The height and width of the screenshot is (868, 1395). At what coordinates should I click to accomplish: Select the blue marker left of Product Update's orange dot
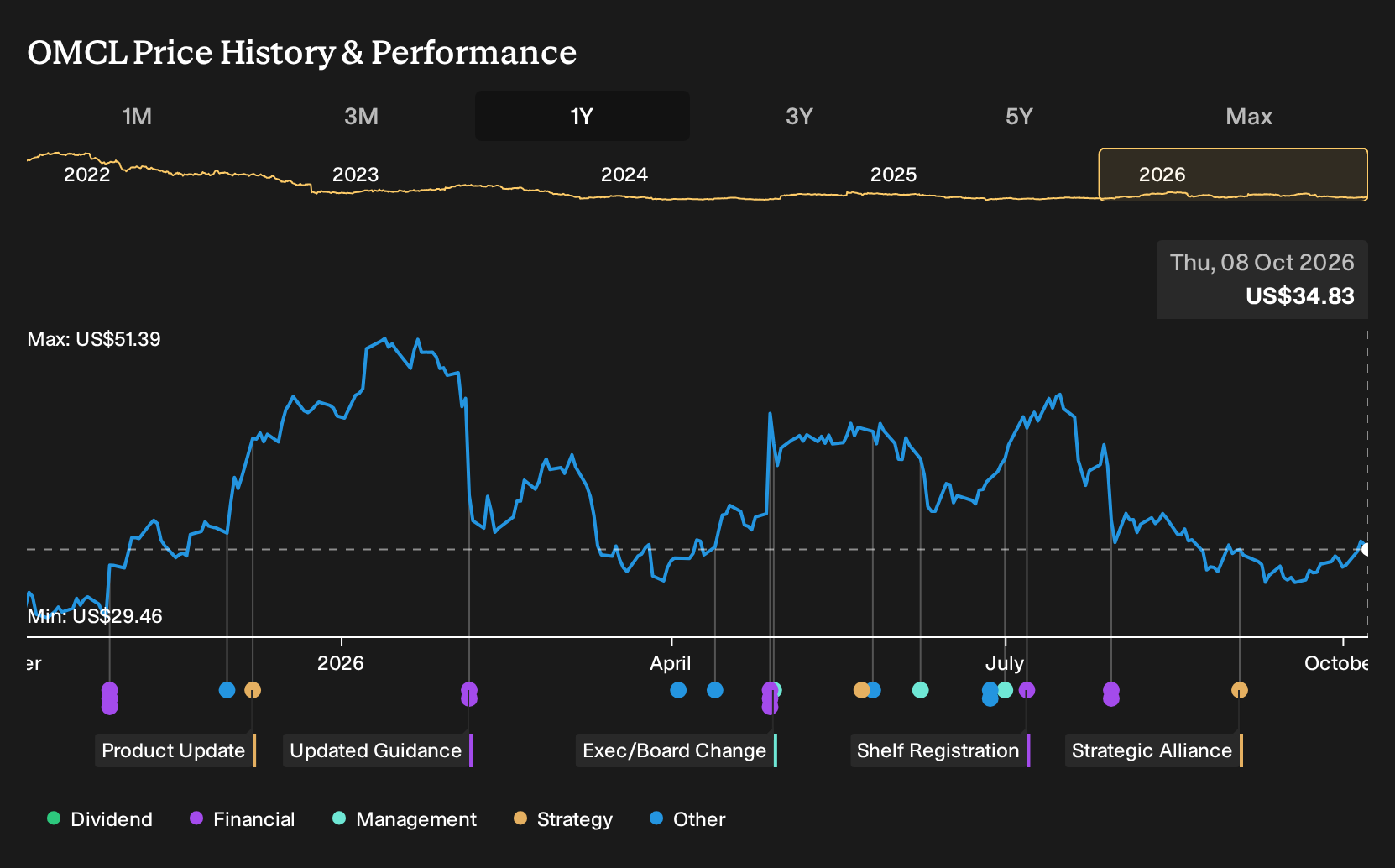pos(227,690)
